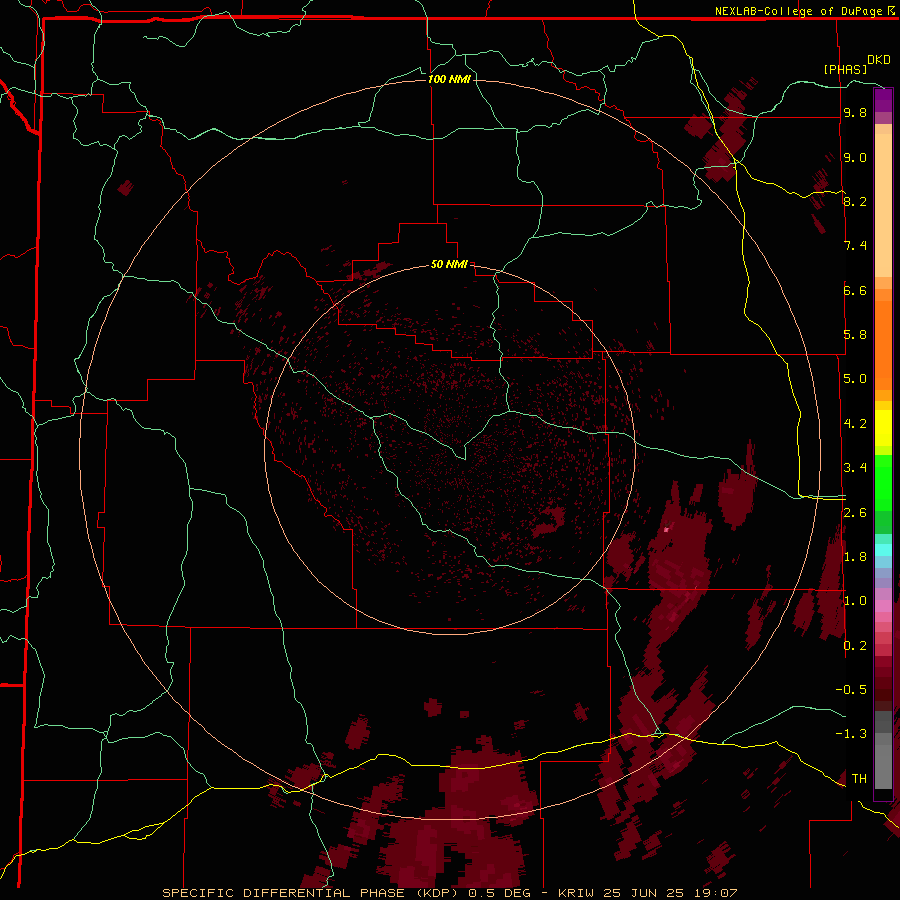Click the 25 JUN 25 19:07 timestamp
Screen dimensions: 900x900
672,893
